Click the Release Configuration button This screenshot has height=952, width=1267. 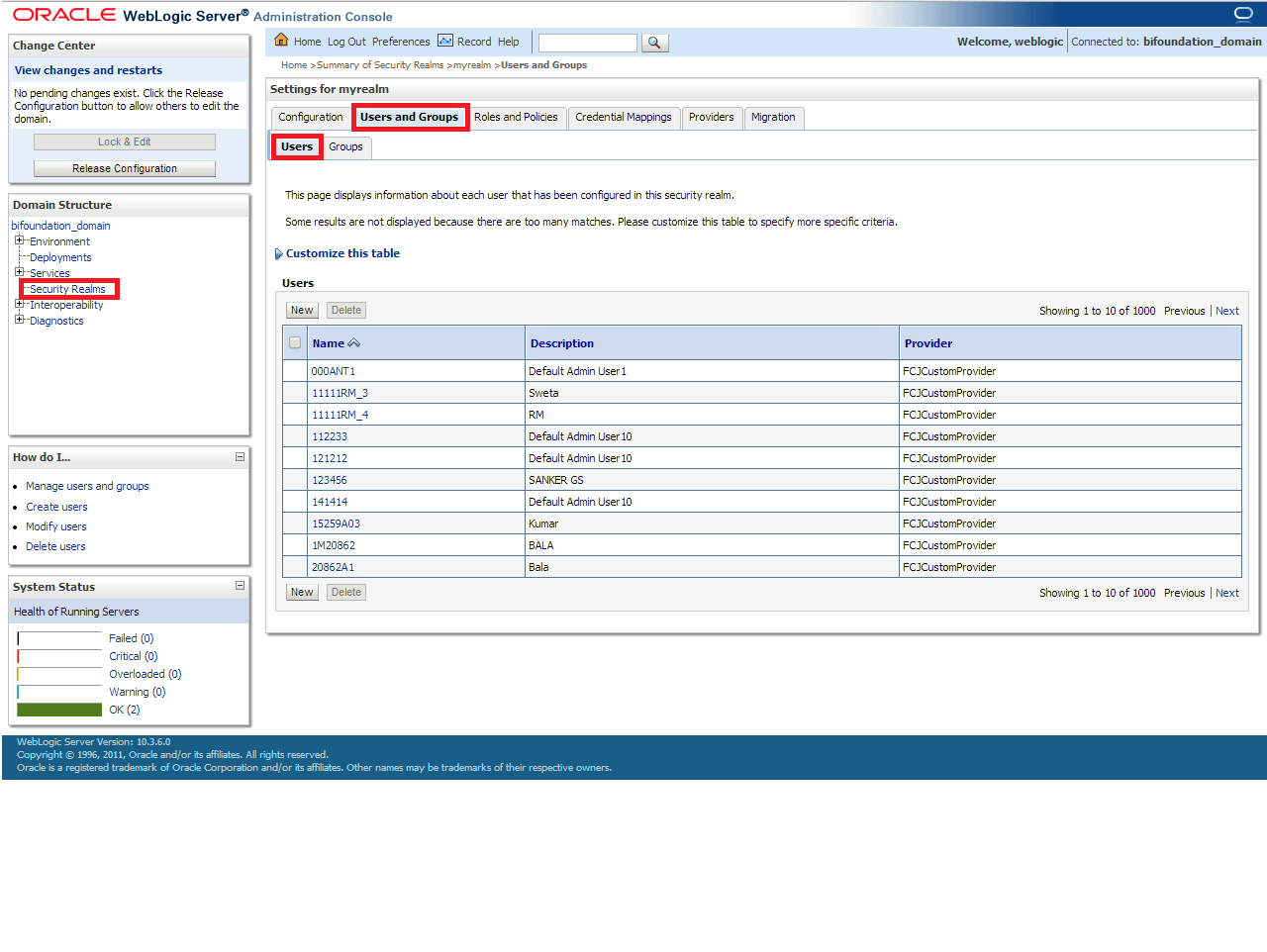pyautogui.click(x=125, y=168)
